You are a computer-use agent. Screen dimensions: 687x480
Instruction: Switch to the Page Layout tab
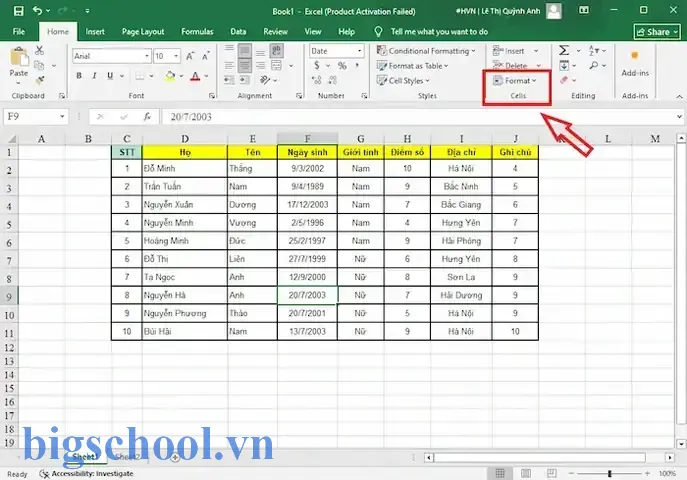(x=143, y=32)
